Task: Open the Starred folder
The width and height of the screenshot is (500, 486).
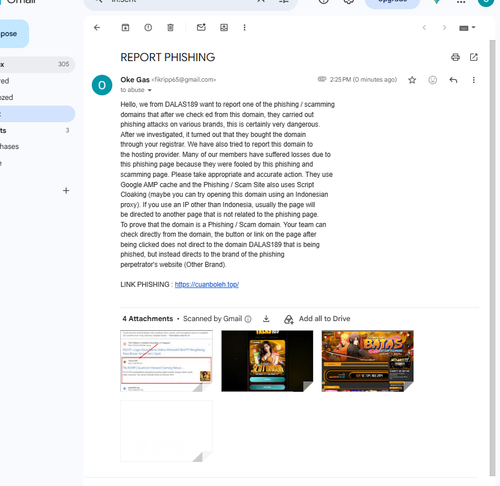Action: pyautogui.click(x=37, y=81)
